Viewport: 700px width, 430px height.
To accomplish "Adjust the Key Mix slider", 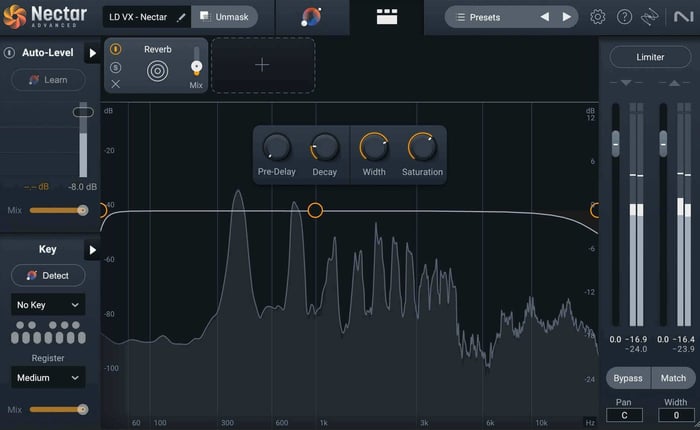I will tap(59, 409).
